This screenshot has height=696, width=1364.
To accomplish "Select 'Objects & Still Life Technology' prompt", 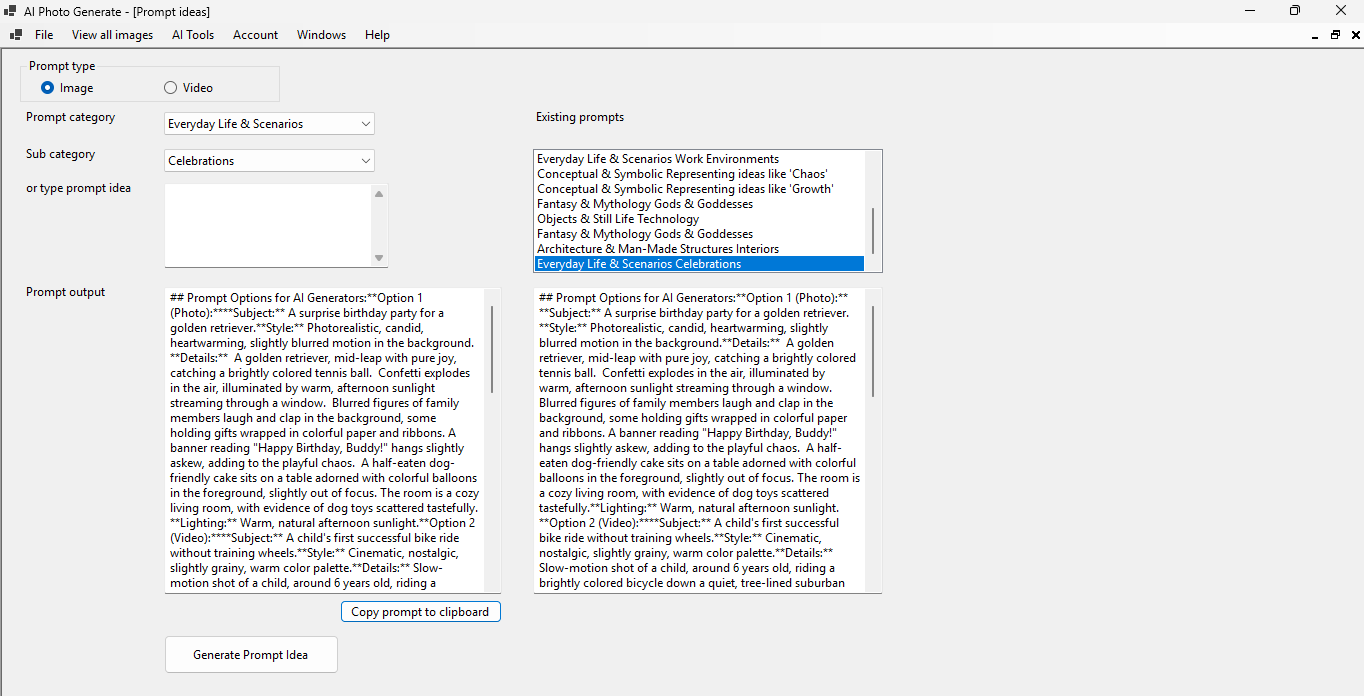I will 618,219.
